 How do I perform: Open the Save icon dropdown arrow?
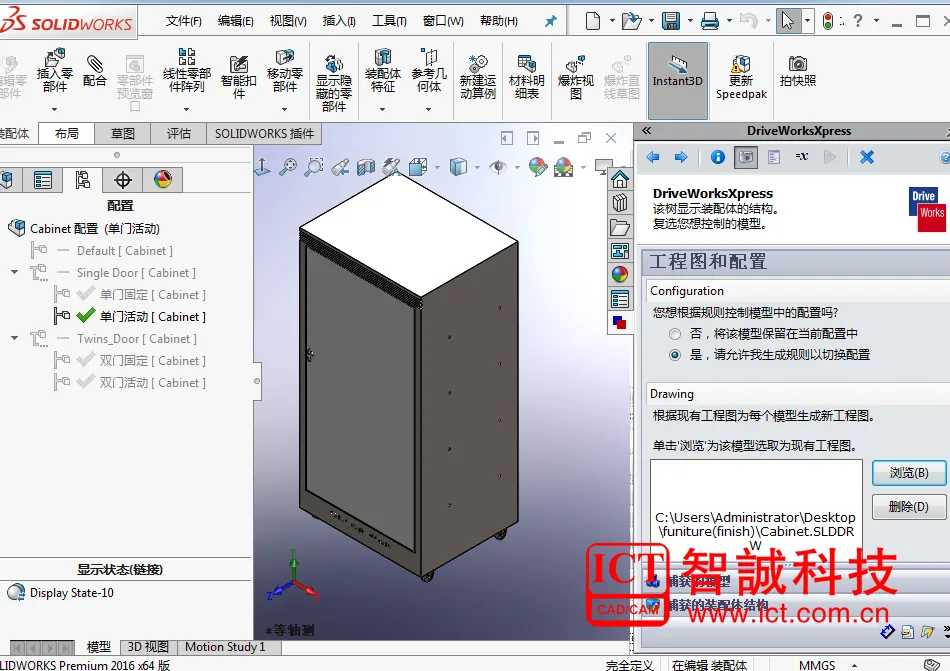coord(689,21)
